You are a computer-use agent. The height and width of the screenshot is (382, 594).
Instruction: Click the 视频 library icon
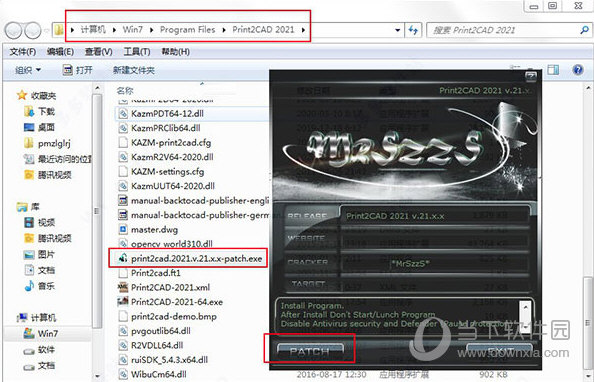(x=29, y=222)
